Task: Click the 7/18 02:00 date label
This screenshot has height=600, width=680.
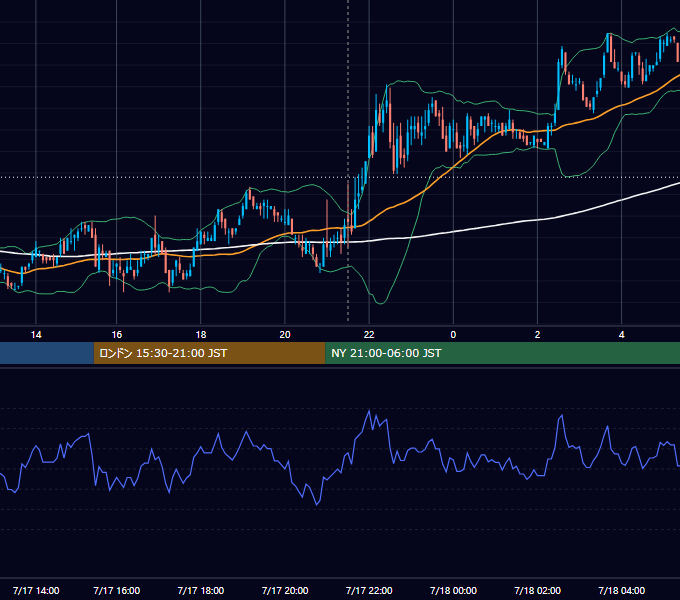Action: (x=537, y=590)
